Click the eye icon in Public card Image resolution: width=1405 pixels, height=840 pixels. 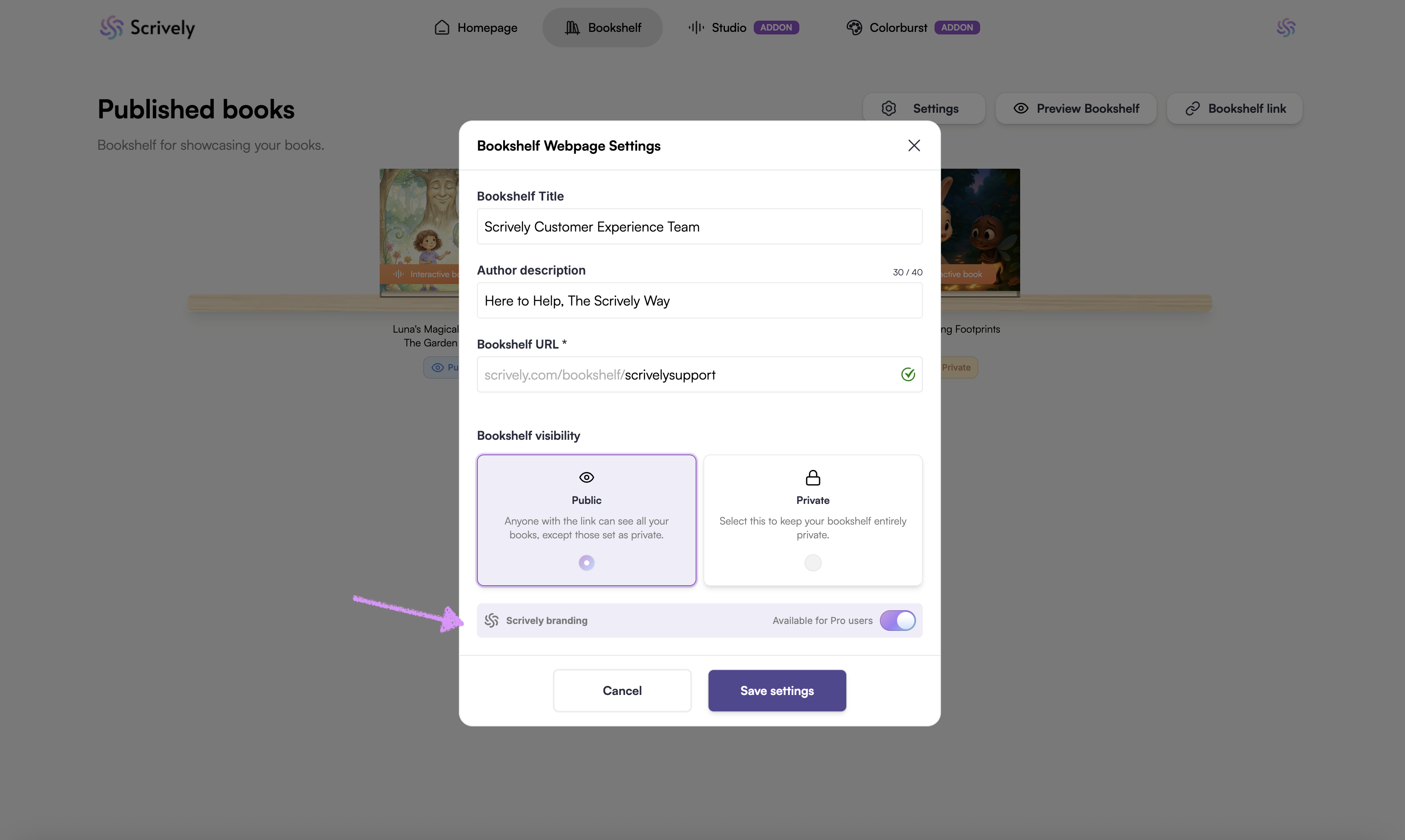coord(586,477)
